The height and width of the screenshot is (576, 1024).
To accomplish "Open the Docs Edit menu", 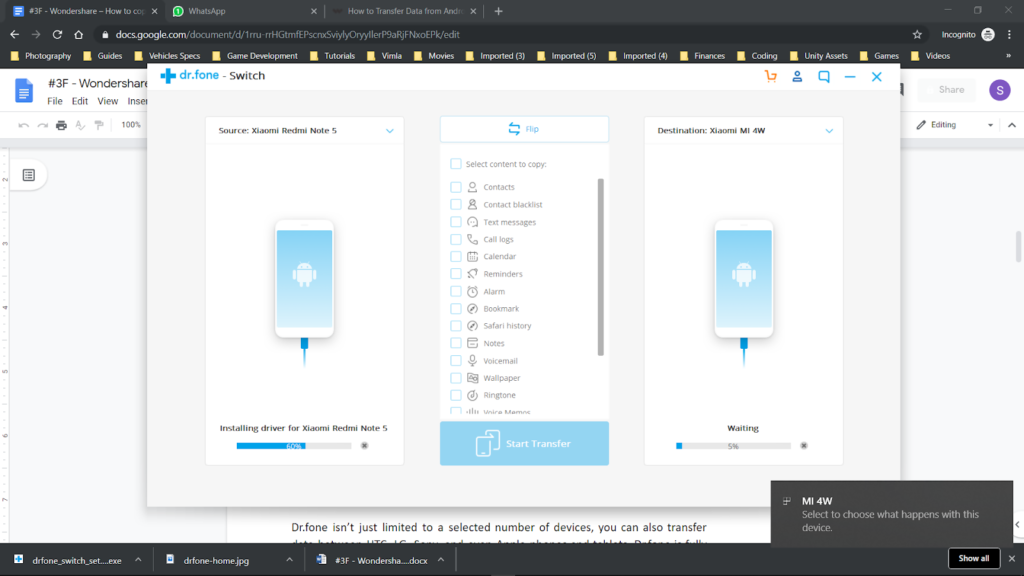I will 80,101.
